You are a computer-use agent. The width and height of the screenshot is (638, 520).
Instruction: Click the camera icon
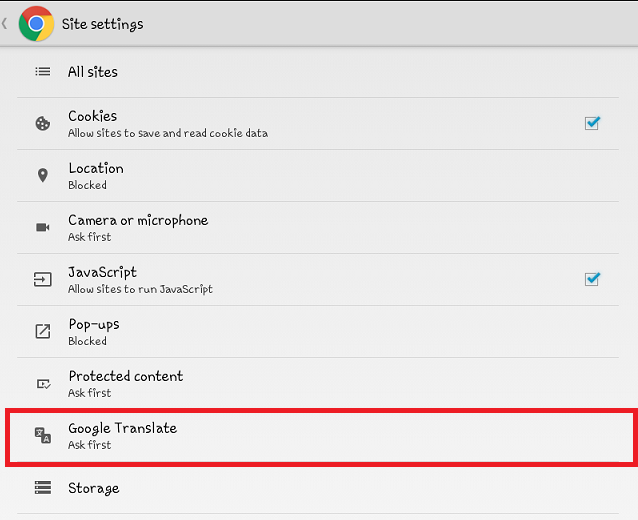pyautogui.click(x=43, y=227)
